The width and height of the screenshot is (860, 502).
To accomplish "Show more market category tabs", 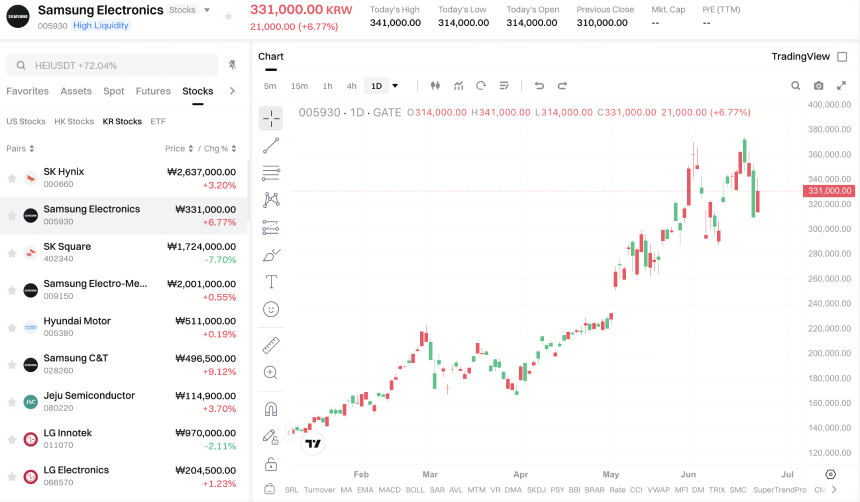I will pyautogui.click(x=233, y=91).
